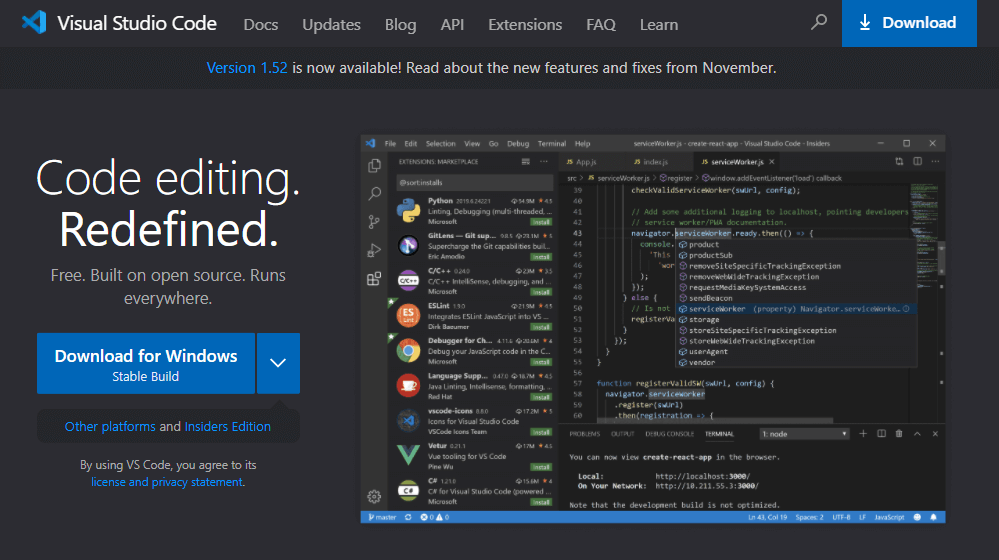999x560 pixels.
Task: Switch to the DEBUG CONSOLE panel tab
Action: (669, 434)
